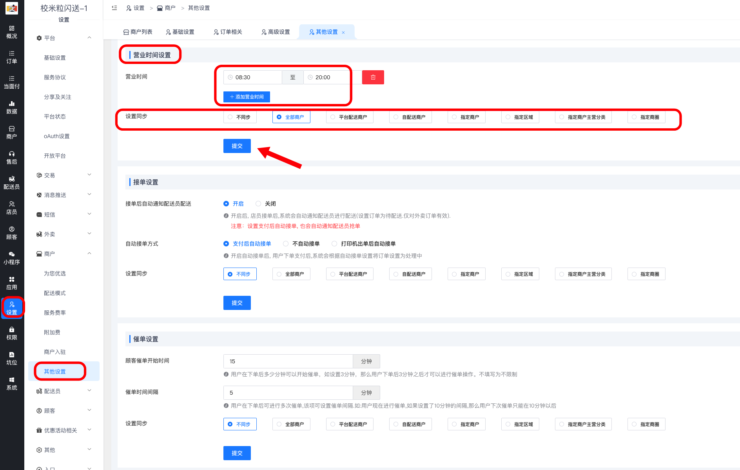Toggle the sidebar collapse icon in breadcrumb bar

click(x=115, y=8)
